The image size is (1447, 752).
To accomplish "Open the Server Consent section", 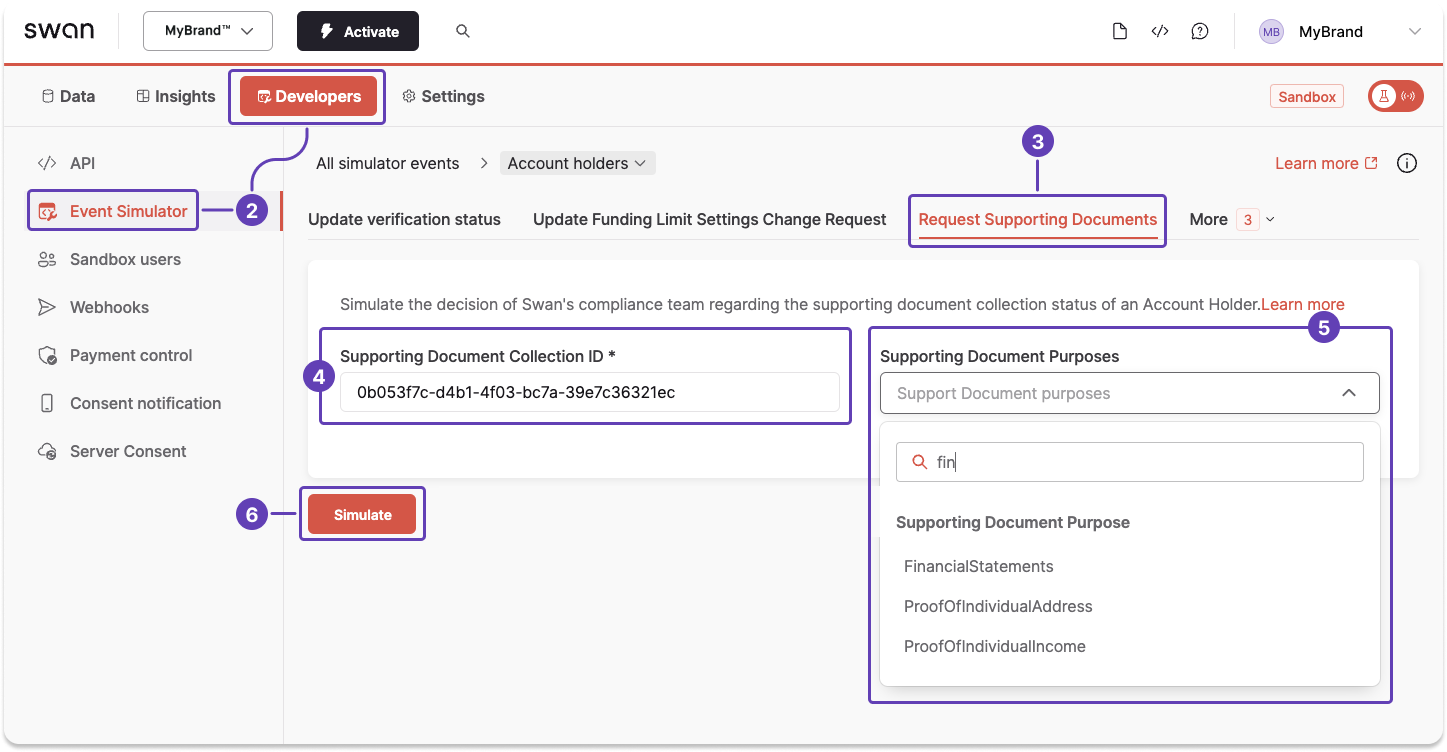I will click(127, 451).
